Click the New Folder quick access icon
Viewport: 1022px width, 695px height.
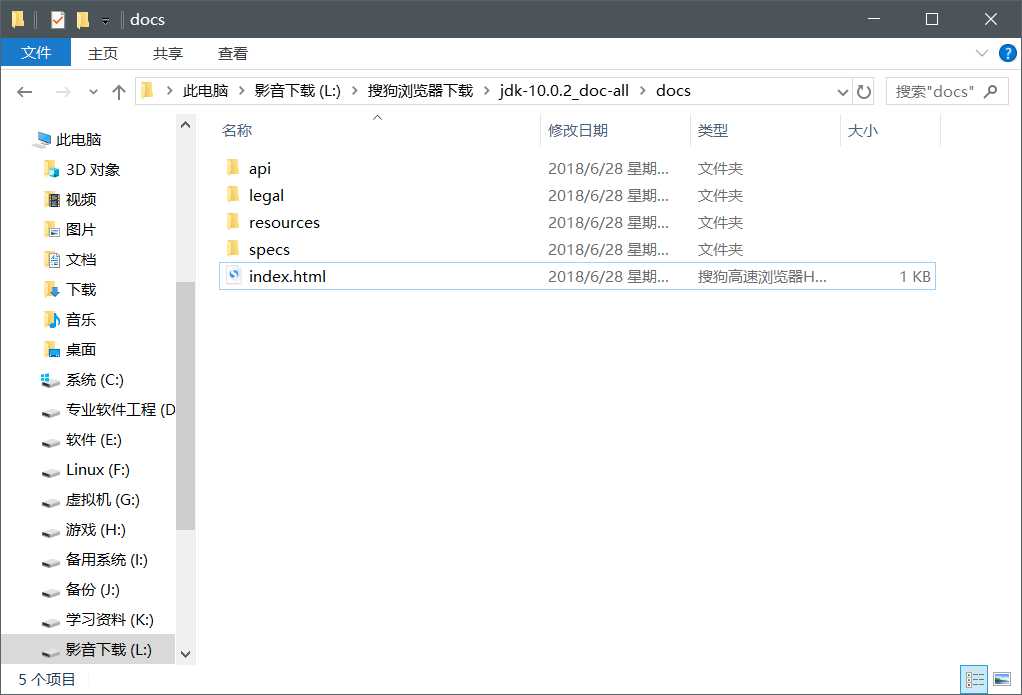pos(82,20)
